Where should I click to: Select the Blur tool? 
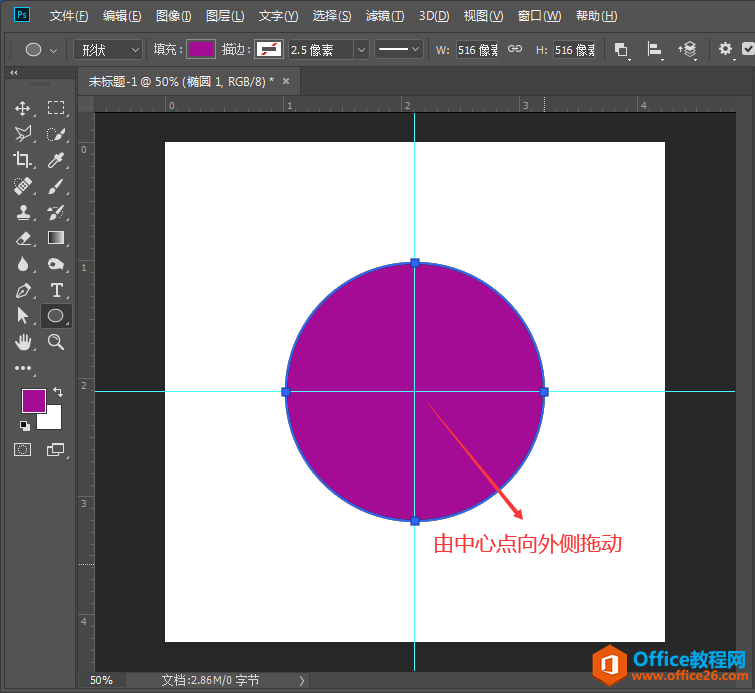click(x=23, y=264)
